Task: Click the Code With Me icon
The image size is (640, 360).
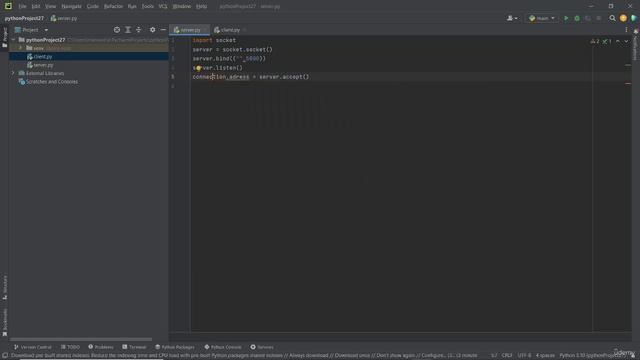Action: pos(633,18)
